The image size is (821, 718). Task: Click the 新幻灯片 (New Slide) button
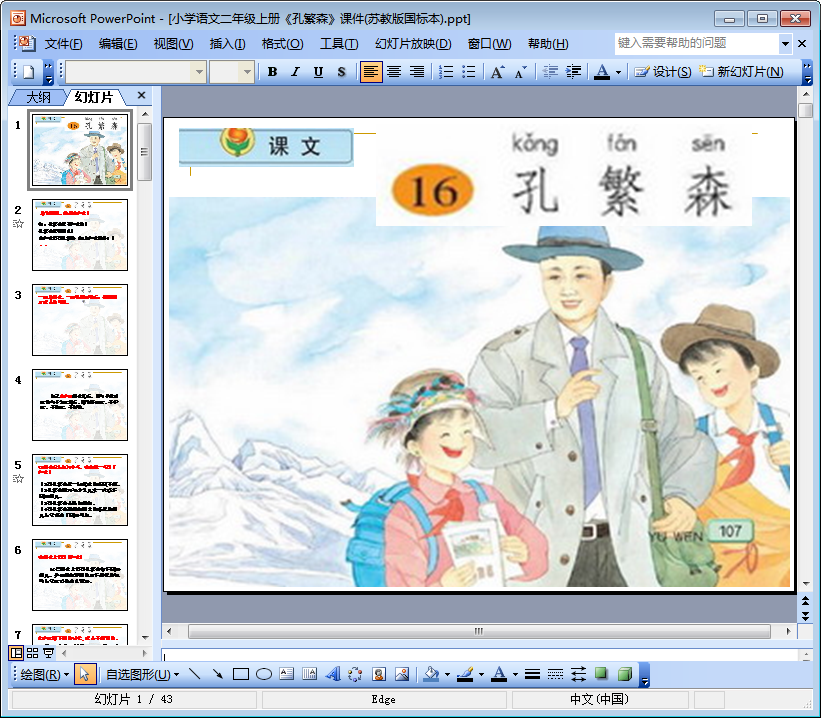point(741,72)
